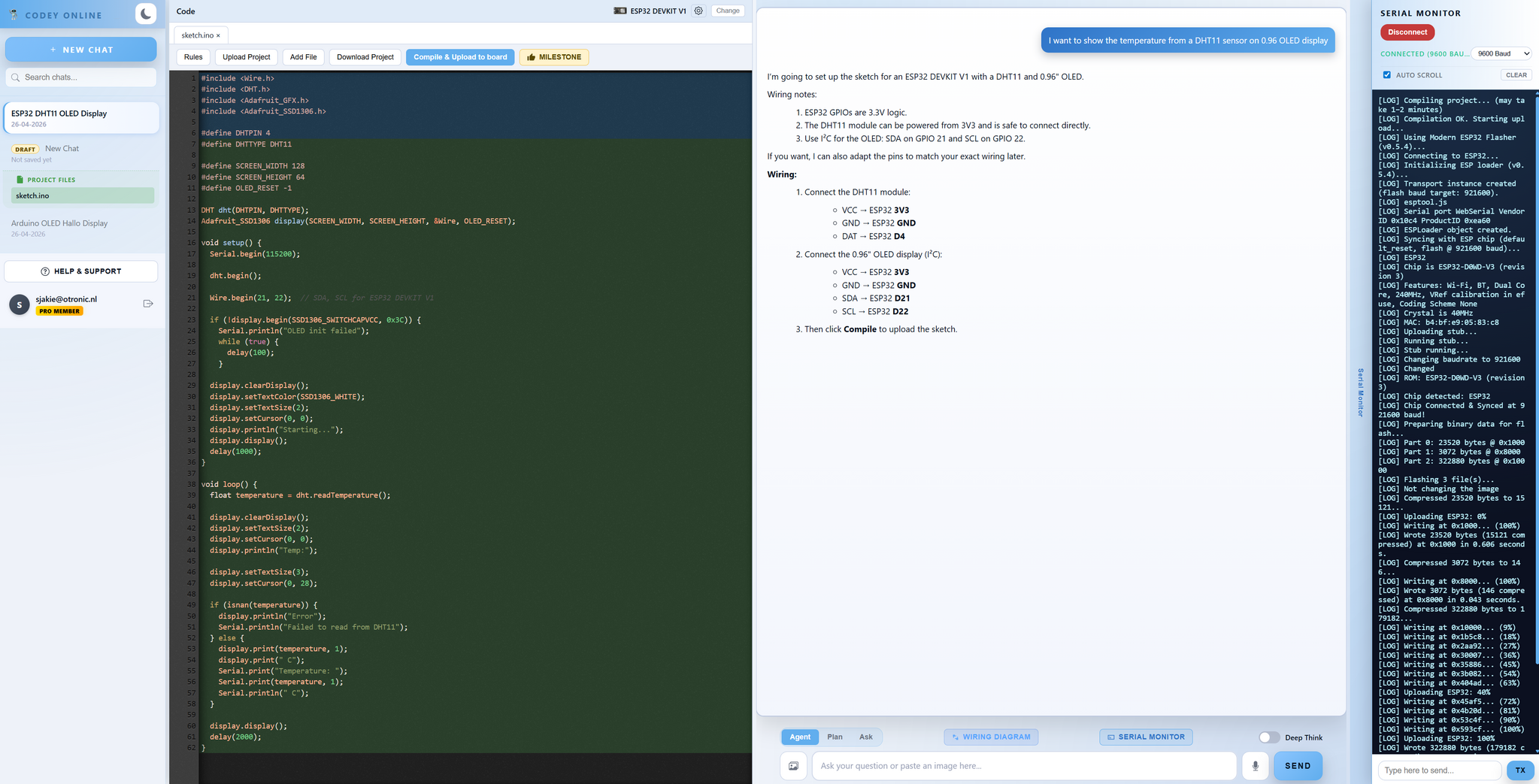
Task: Open the draft New Chat entry
Action: coord(81,153)
